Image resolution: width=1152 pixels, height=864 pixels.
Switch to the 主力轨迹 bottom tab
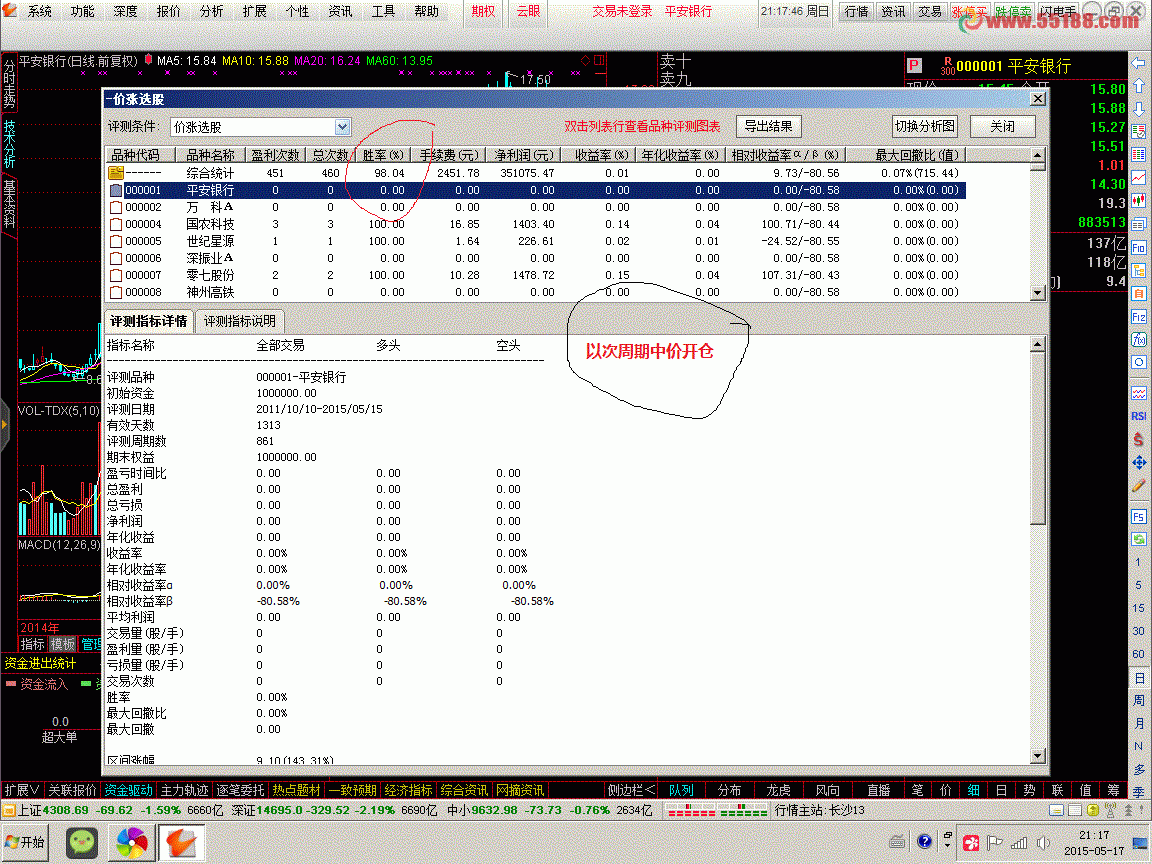click(x=184, y=791)
